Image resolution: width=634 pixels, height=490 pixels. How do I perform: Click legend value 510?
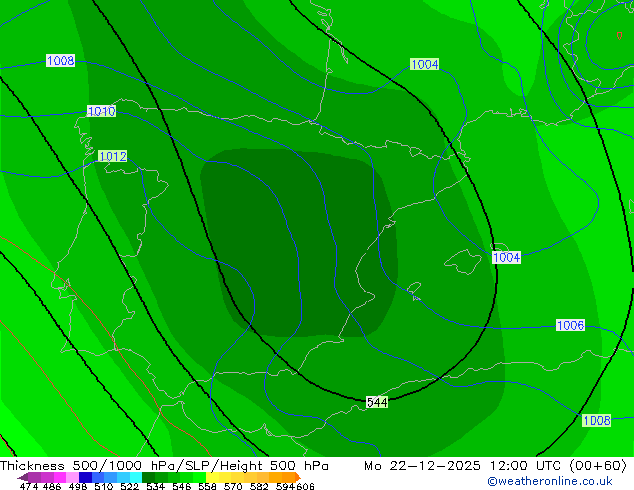[104, 486]
